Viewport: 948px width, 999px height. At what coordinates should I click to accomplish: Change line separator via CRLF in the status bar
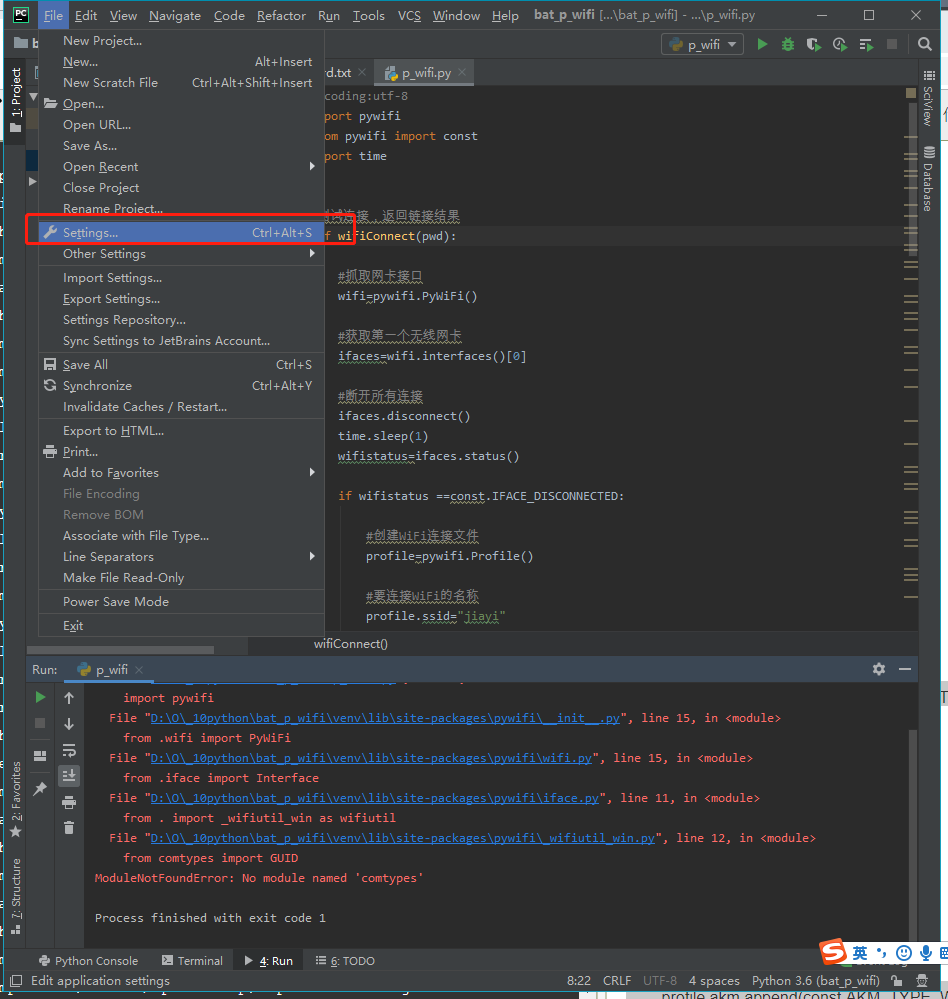(x=617, y=981)
